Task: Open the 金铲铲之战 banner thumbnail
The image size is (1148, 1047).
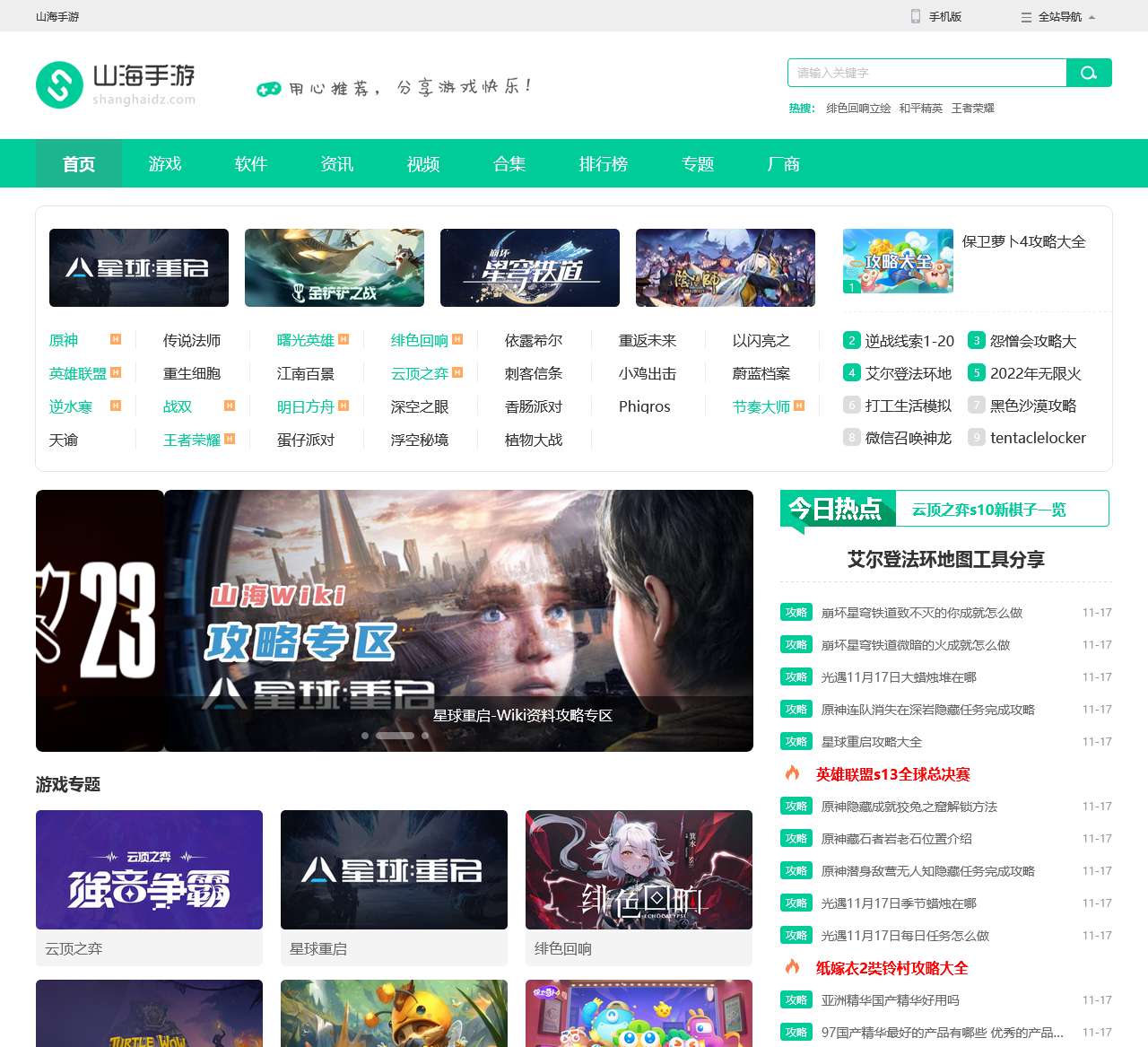Action: point(335,267)
